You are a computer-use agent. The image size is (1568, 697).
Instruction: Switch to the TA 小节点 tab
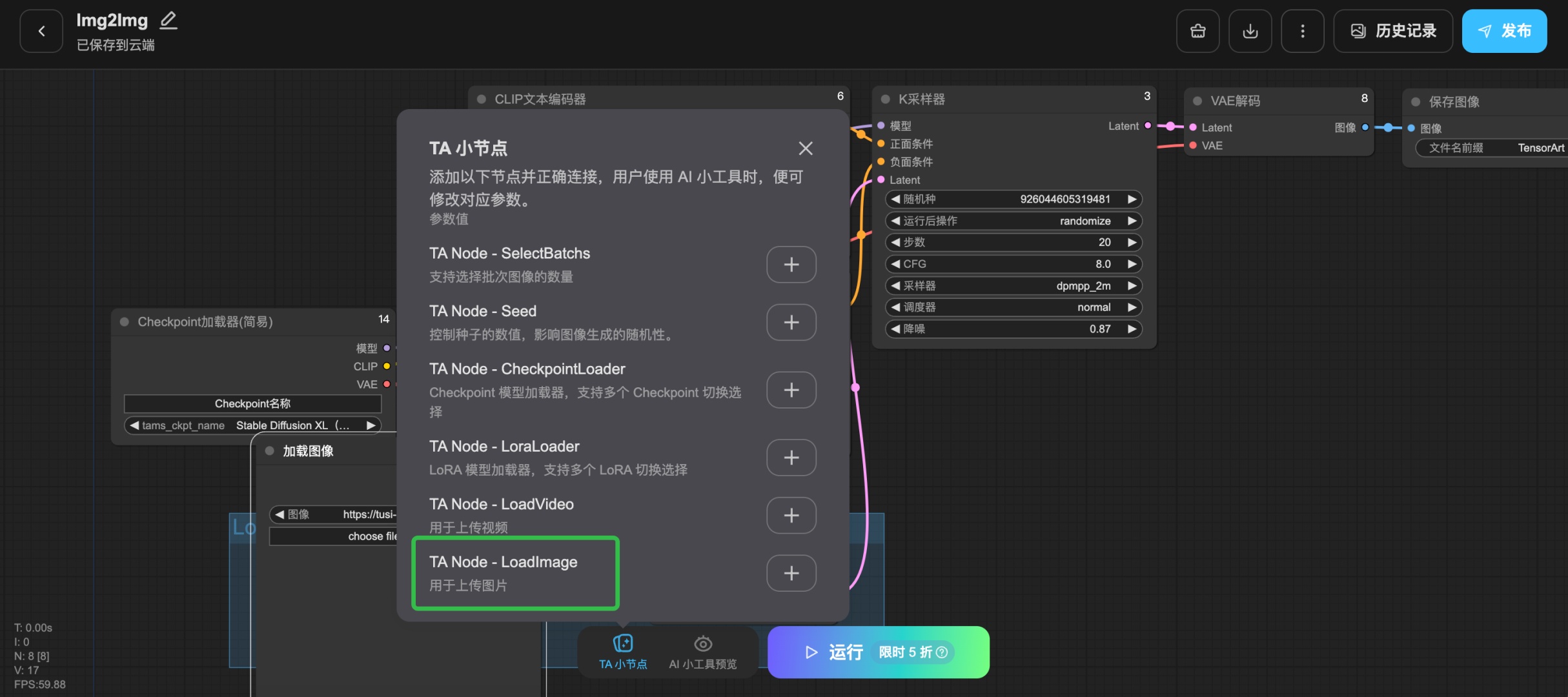coord(622,652)
